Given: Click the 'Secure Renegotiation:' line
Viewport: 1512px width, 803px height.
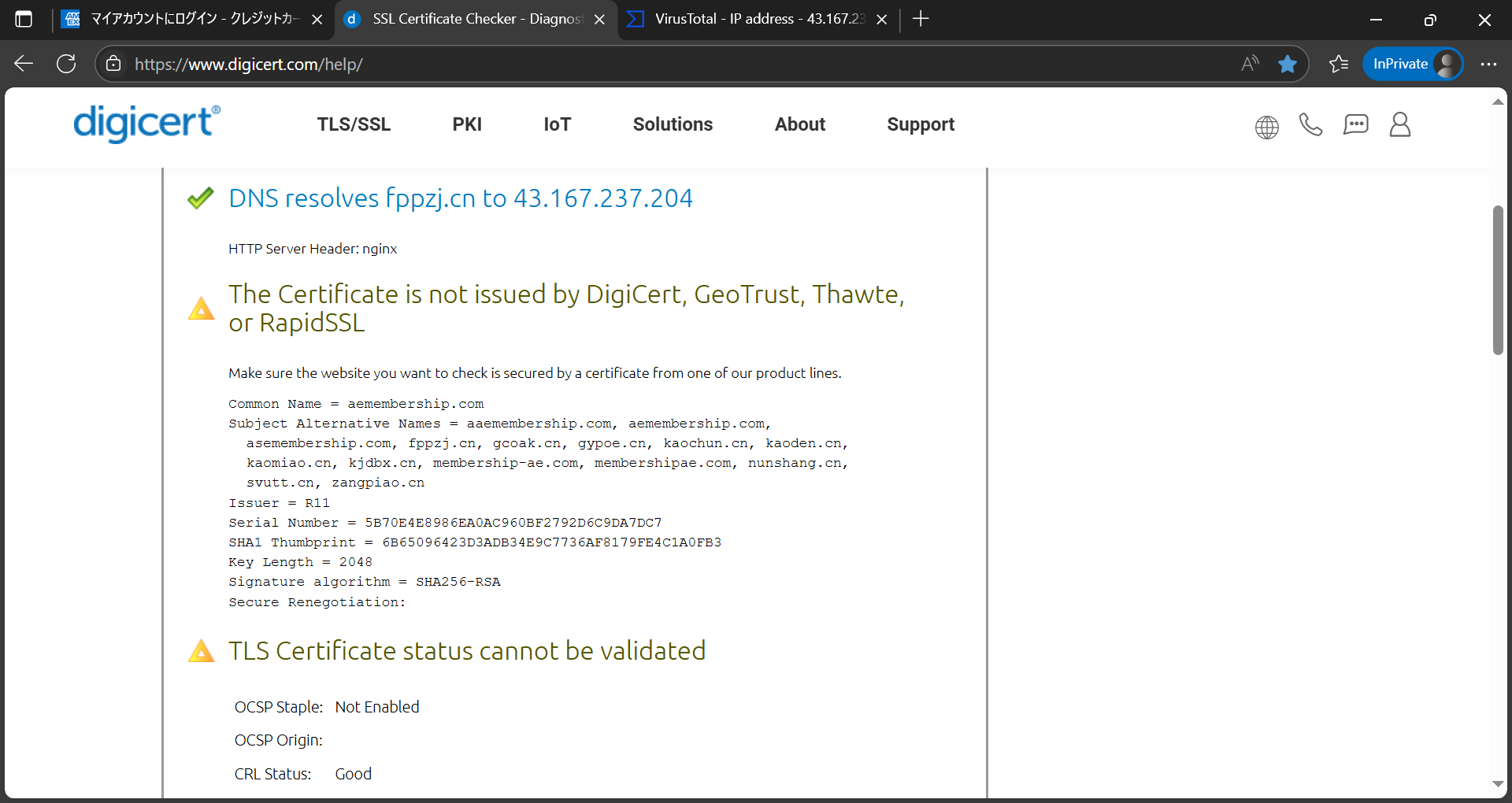Looking at the screenshot, I should pos(317,602).
